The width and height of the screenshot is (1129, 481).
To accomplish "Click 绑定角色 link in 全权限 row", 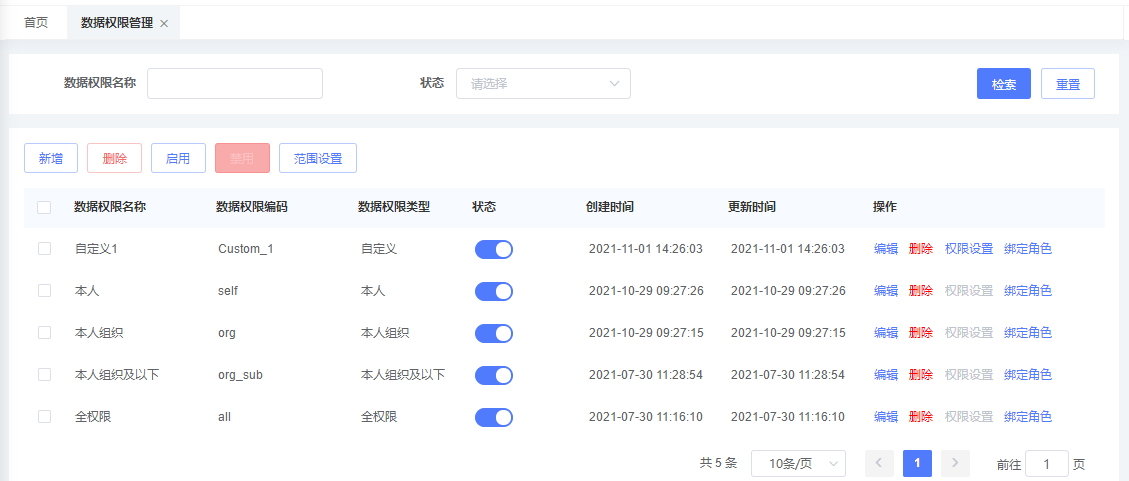I will coord(1027,417).
